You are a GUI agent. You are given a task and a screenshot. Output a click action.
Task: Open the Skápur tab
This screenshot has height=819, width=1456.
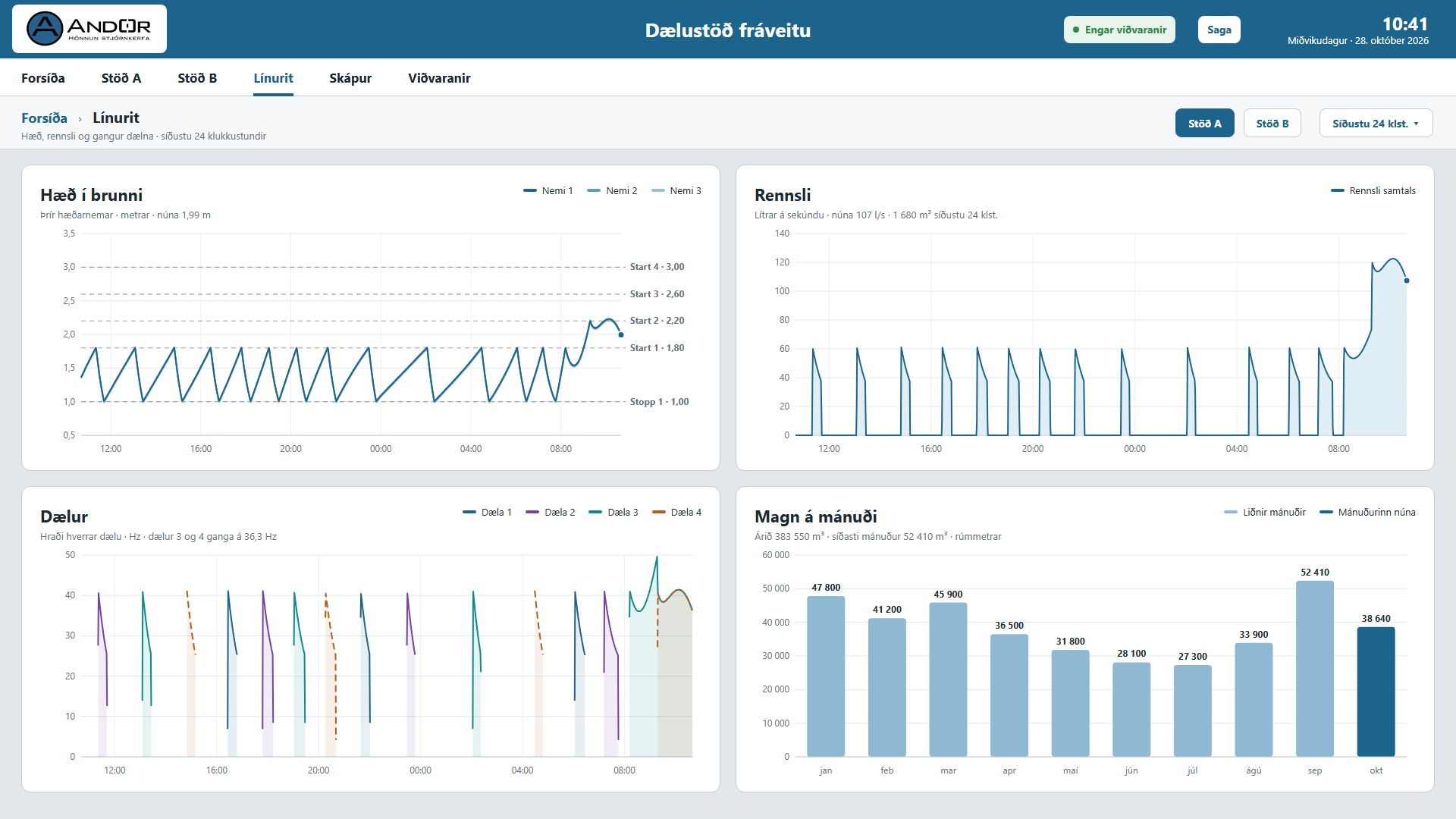(350, 78)
